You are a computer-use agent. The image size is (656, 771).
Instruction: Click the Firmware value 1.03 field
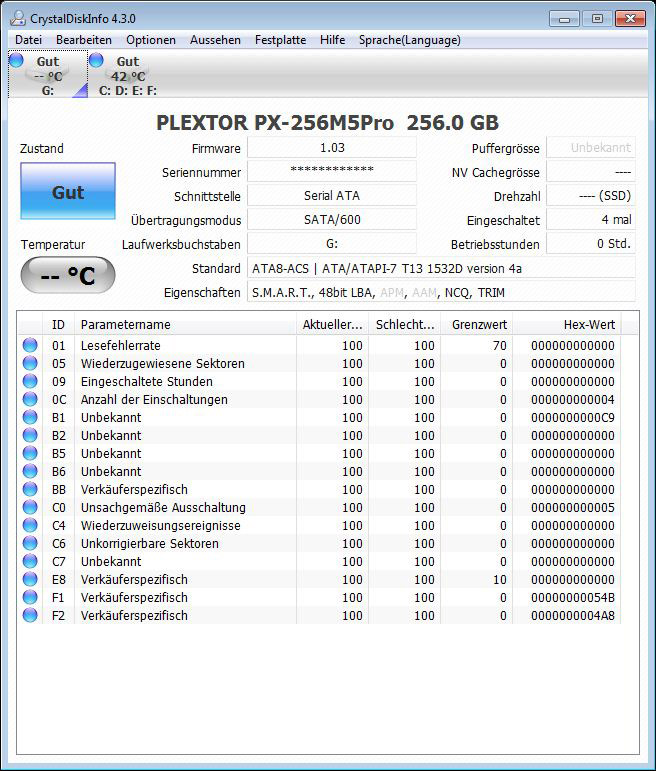pyautogui.click(x=332, y=148)
